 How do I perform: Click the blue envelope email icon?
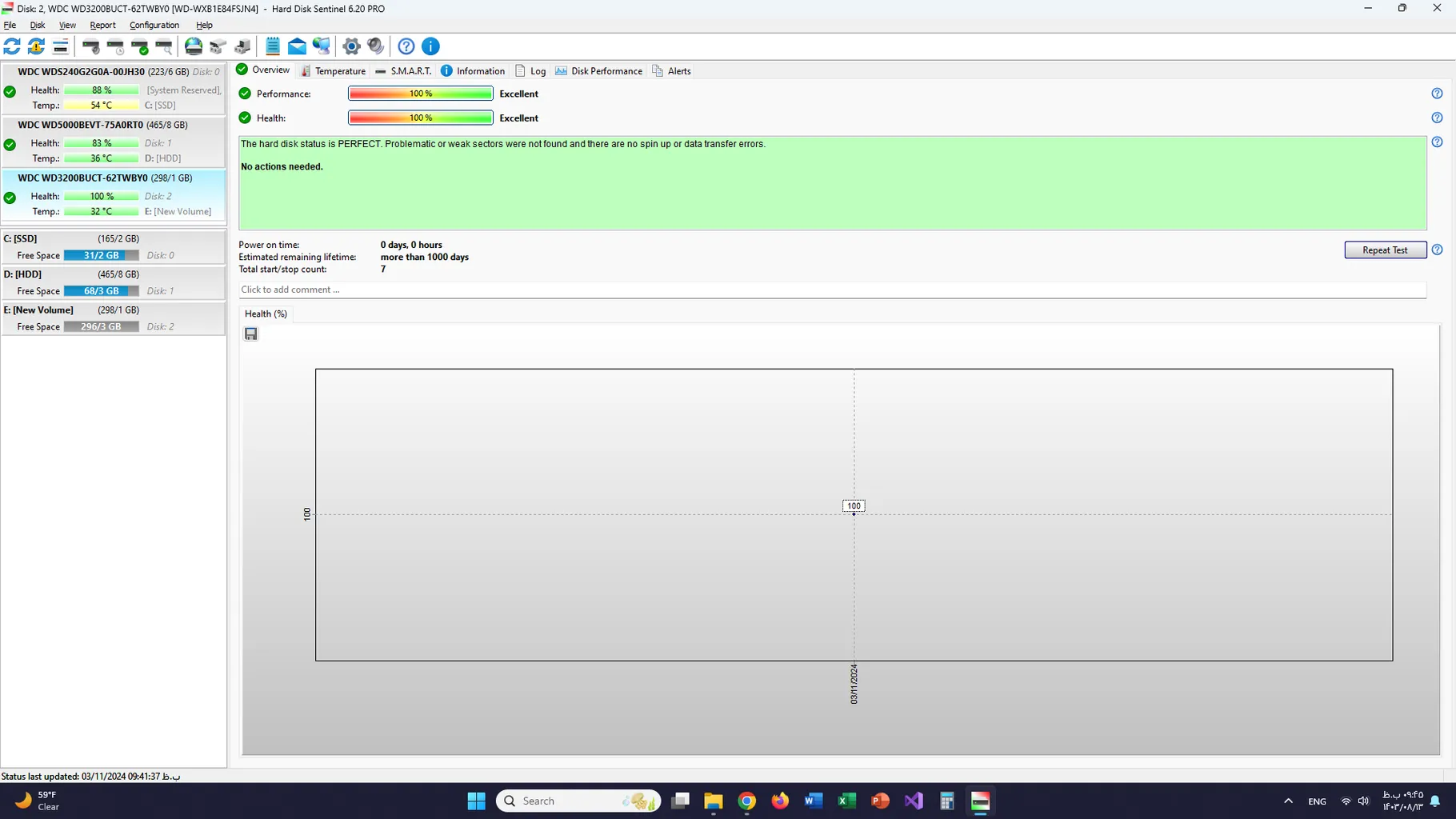[297, 46]
